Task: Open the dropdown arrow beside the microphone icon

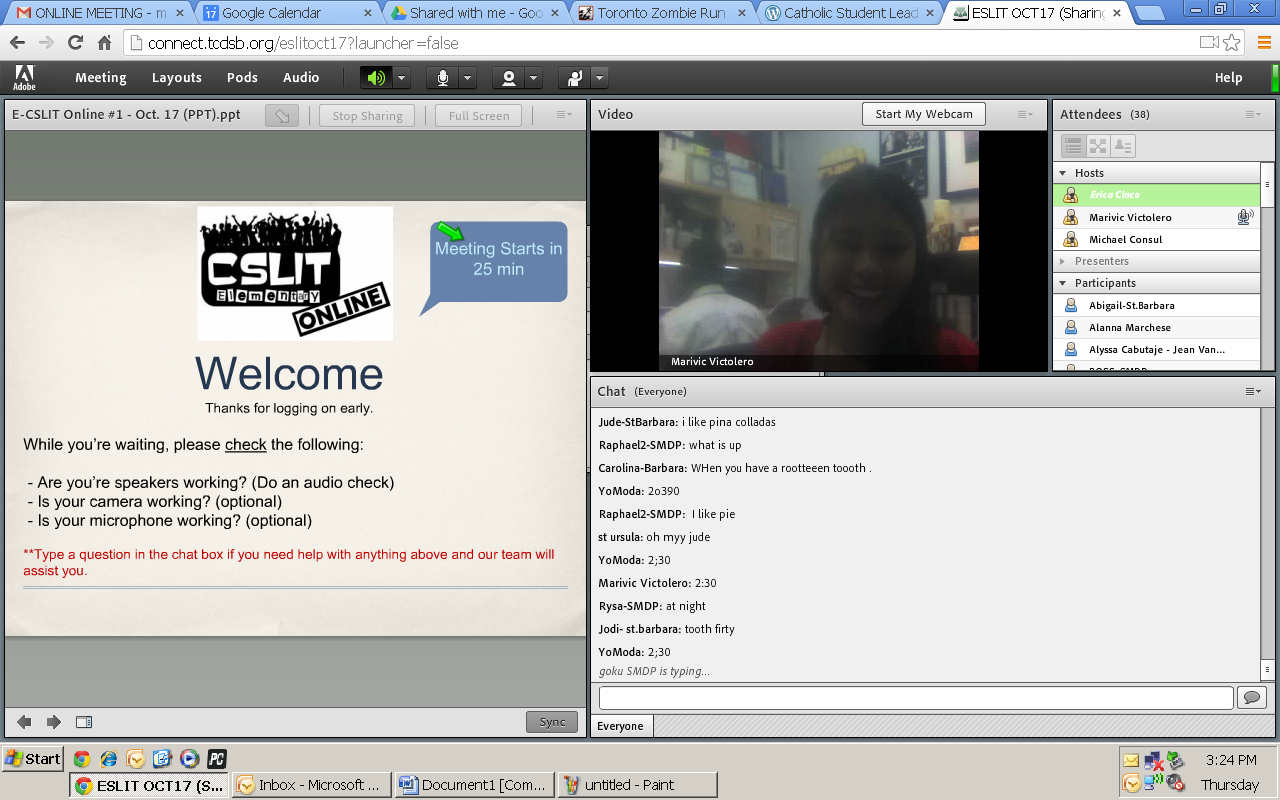Action: (x=467, y=78)
